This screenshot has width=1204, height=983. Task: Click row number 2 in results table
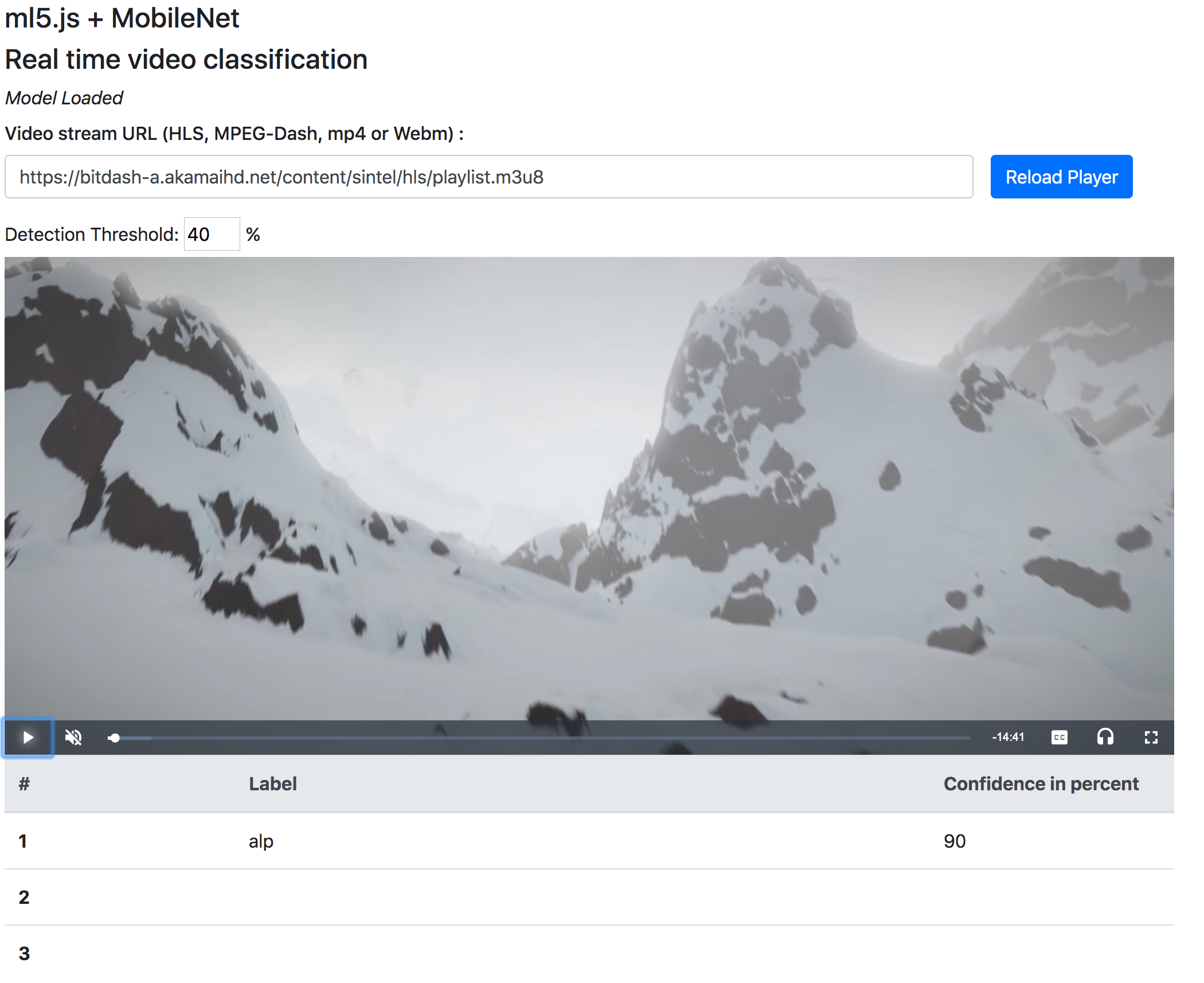24,898
